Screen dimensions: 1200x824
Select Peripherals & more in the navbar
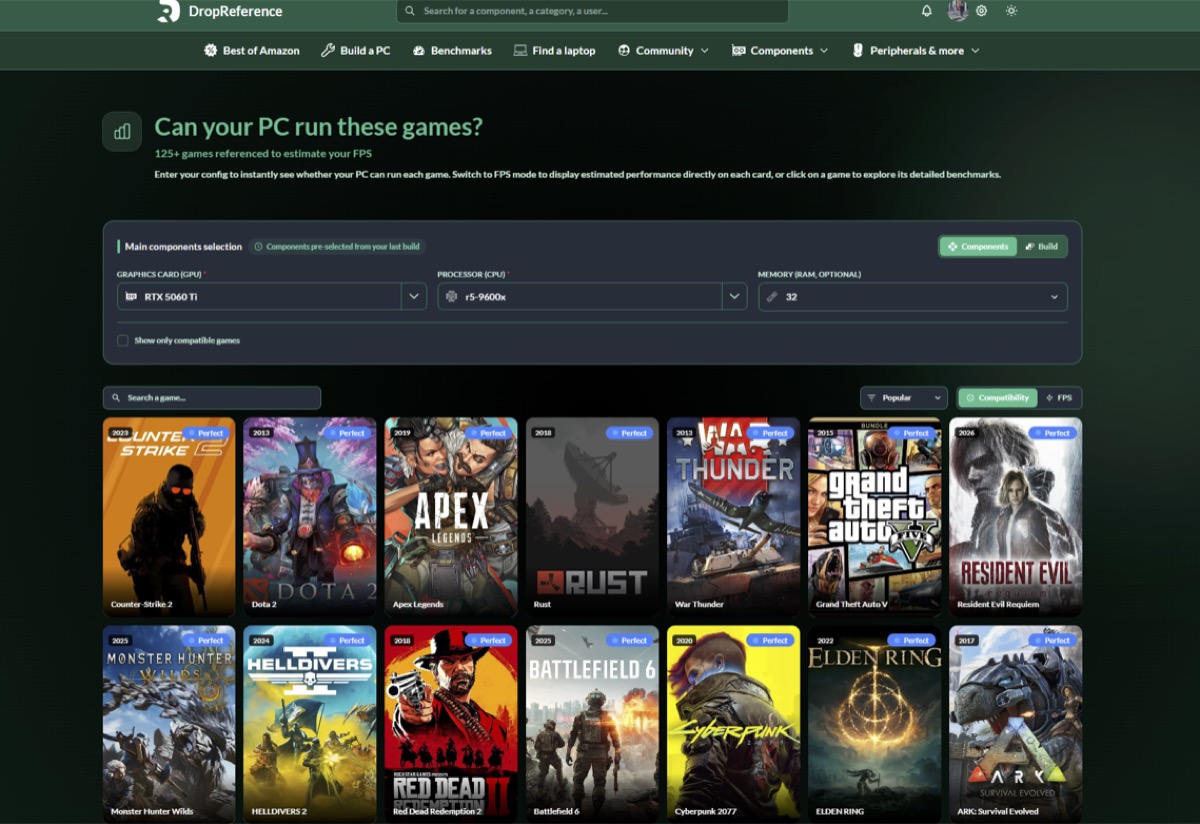tap(915, 50)
